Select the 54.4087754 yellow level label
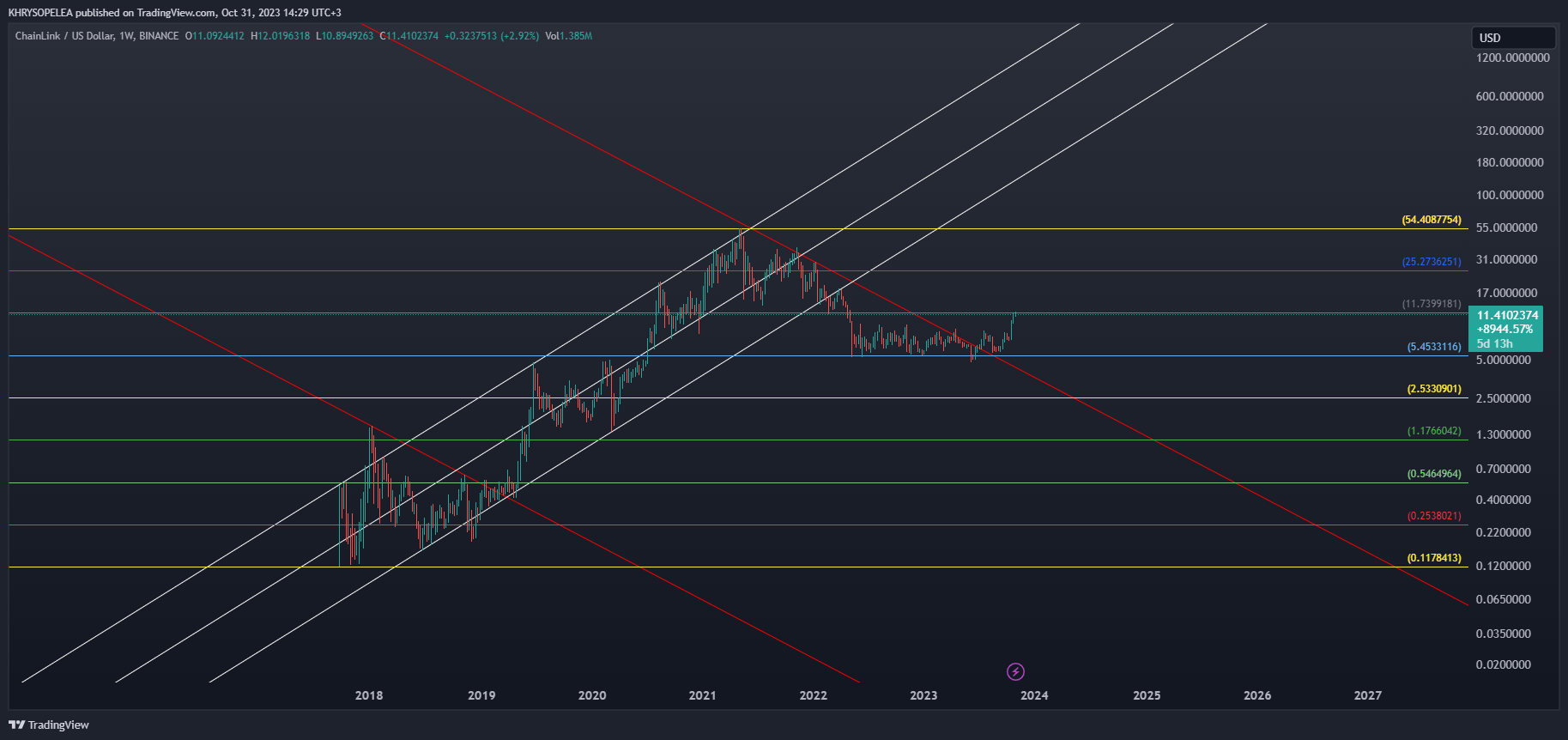1568x740 pixels. pyautogui.click(x=1432, y=220)
